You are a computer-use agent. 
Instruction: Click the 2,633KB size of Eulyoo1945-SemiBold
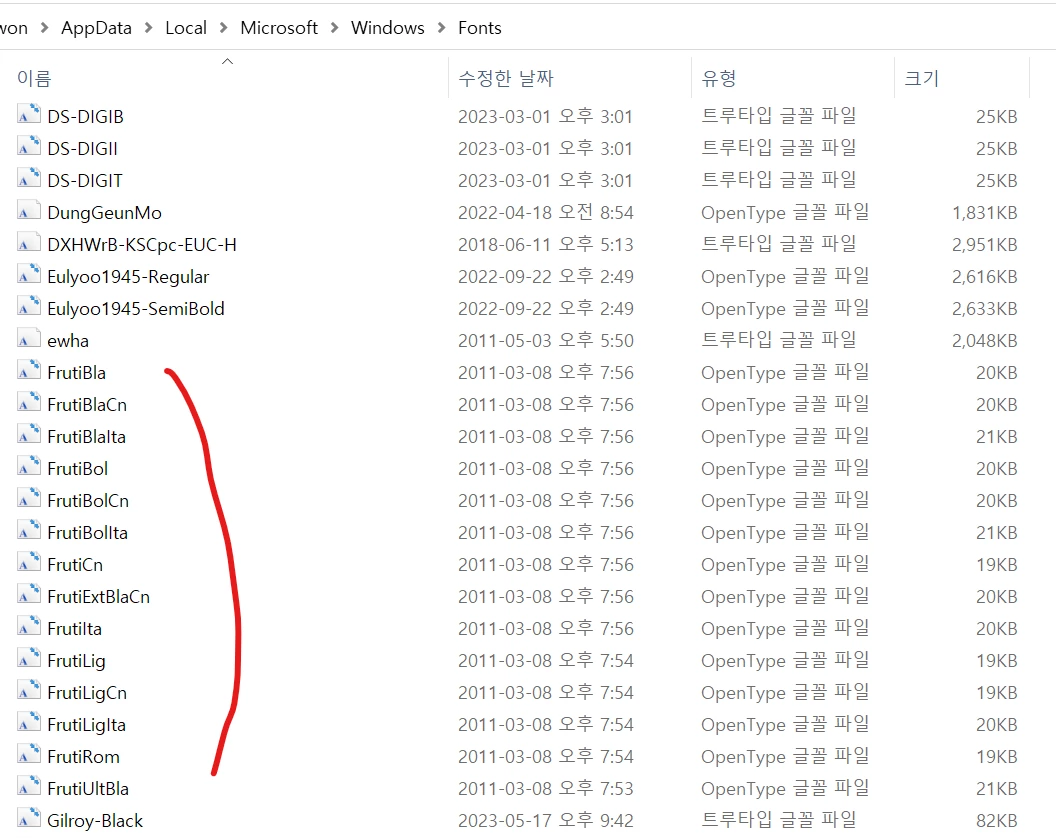point(985,309)
